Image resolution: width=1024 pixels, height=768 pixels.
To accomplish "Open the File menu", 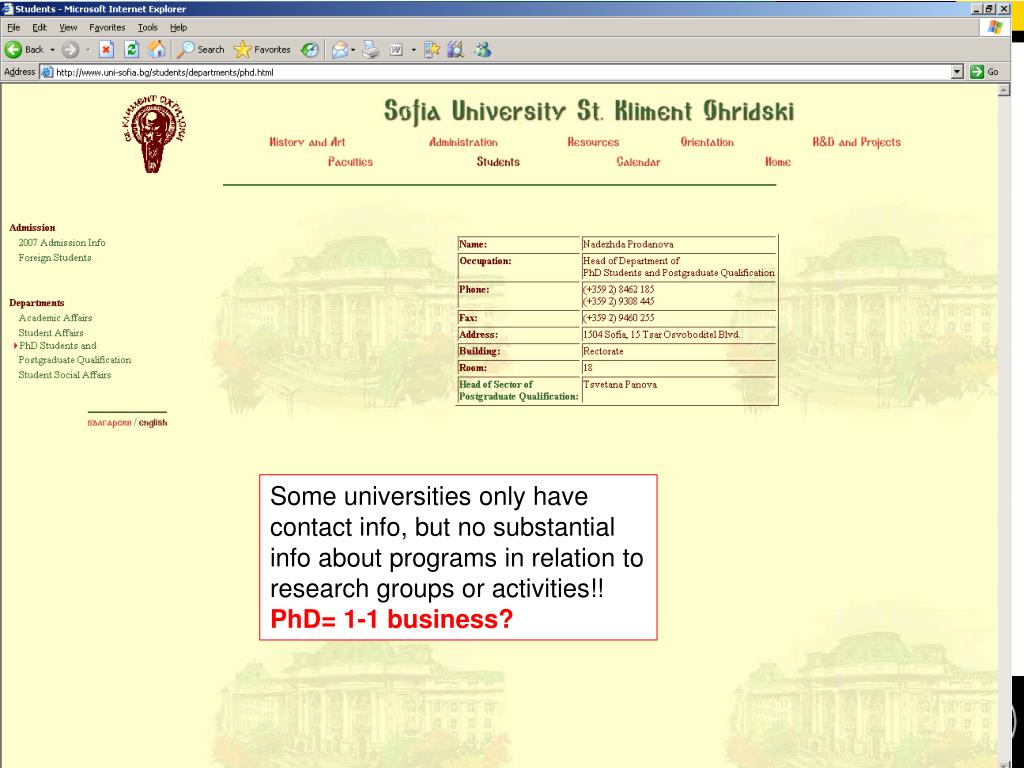I will (14, 27).
